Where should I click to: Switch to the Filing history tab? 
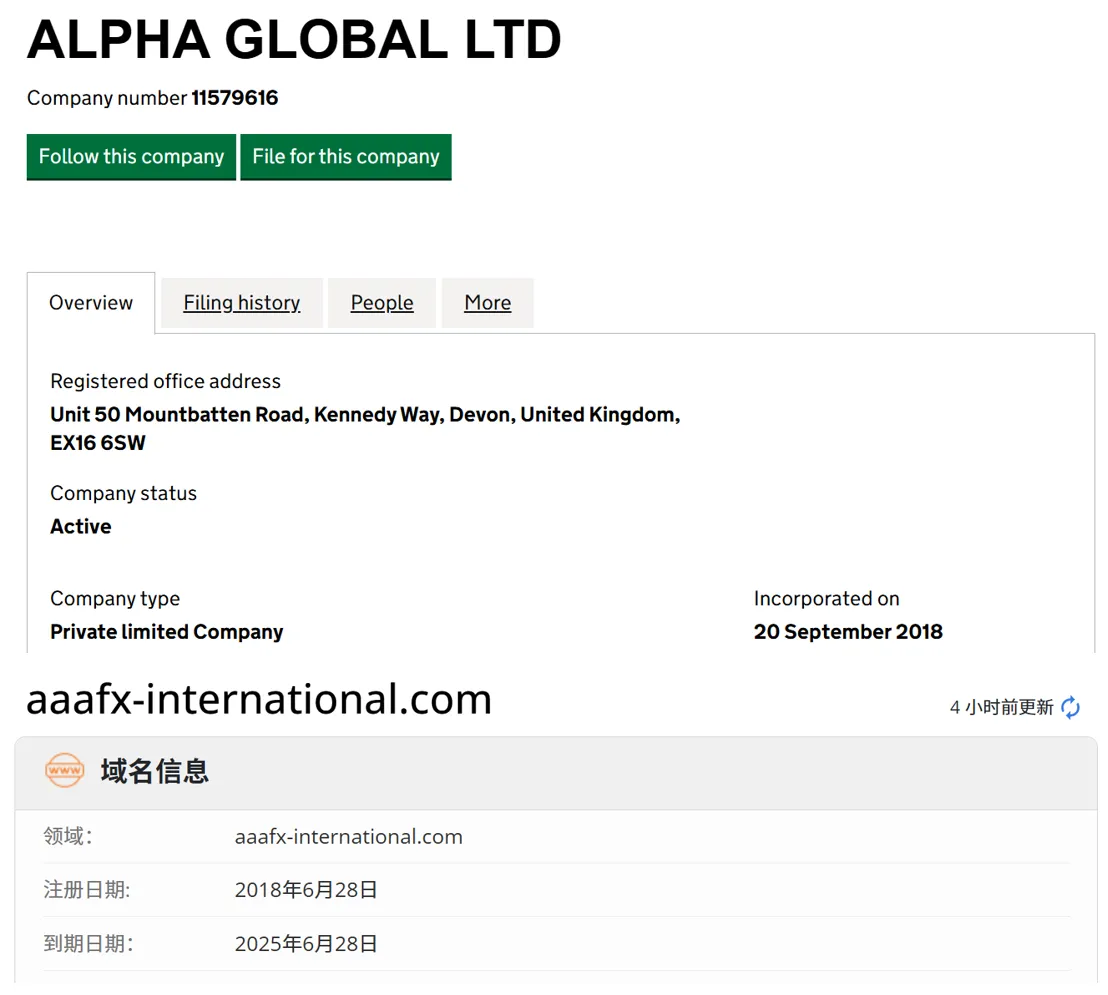(242, 302)
